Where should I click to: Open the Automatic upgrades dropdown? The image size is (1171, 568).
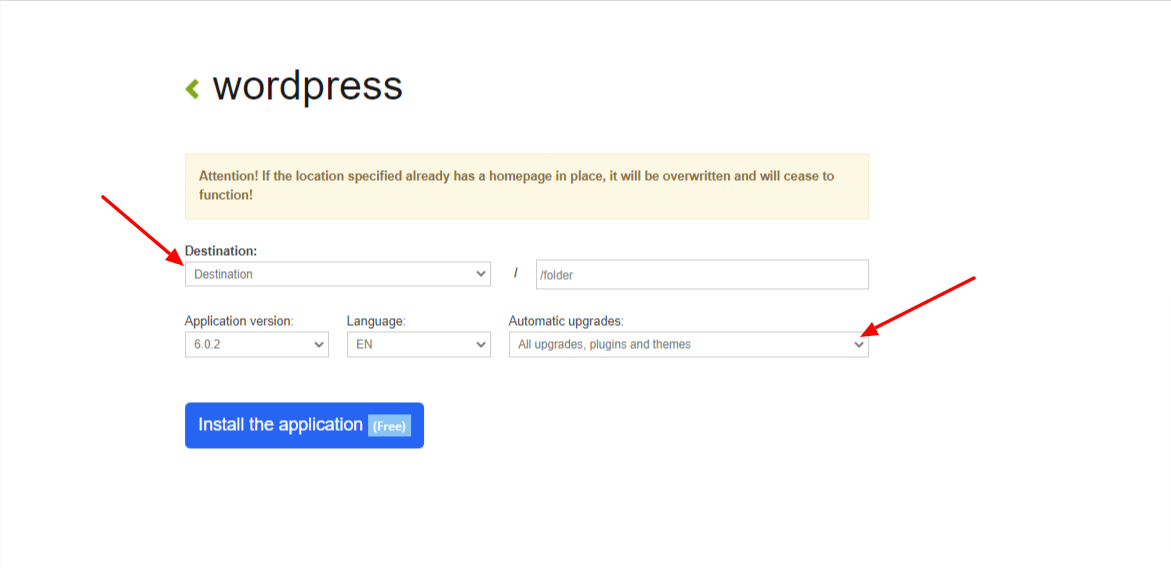(x=689, y=345)
